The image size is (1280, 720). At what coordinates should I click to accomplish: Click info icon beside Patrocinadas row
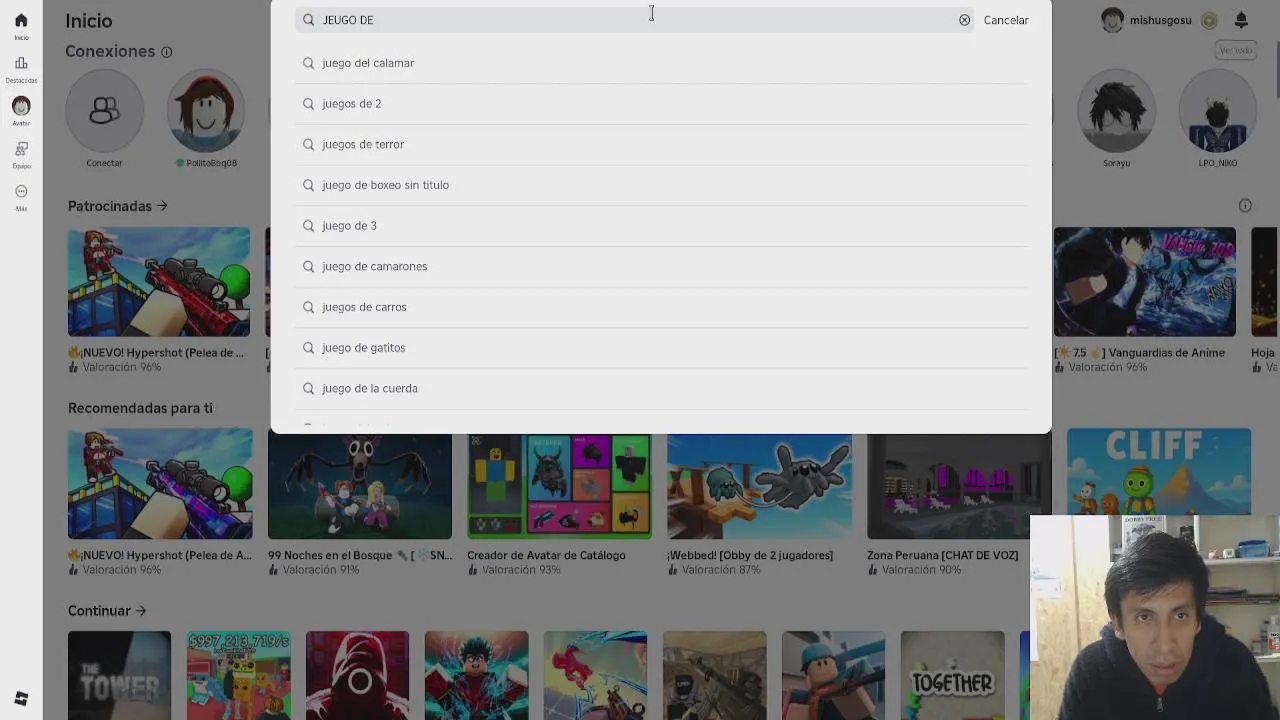pyautogui.click(x=1245, y=206)
